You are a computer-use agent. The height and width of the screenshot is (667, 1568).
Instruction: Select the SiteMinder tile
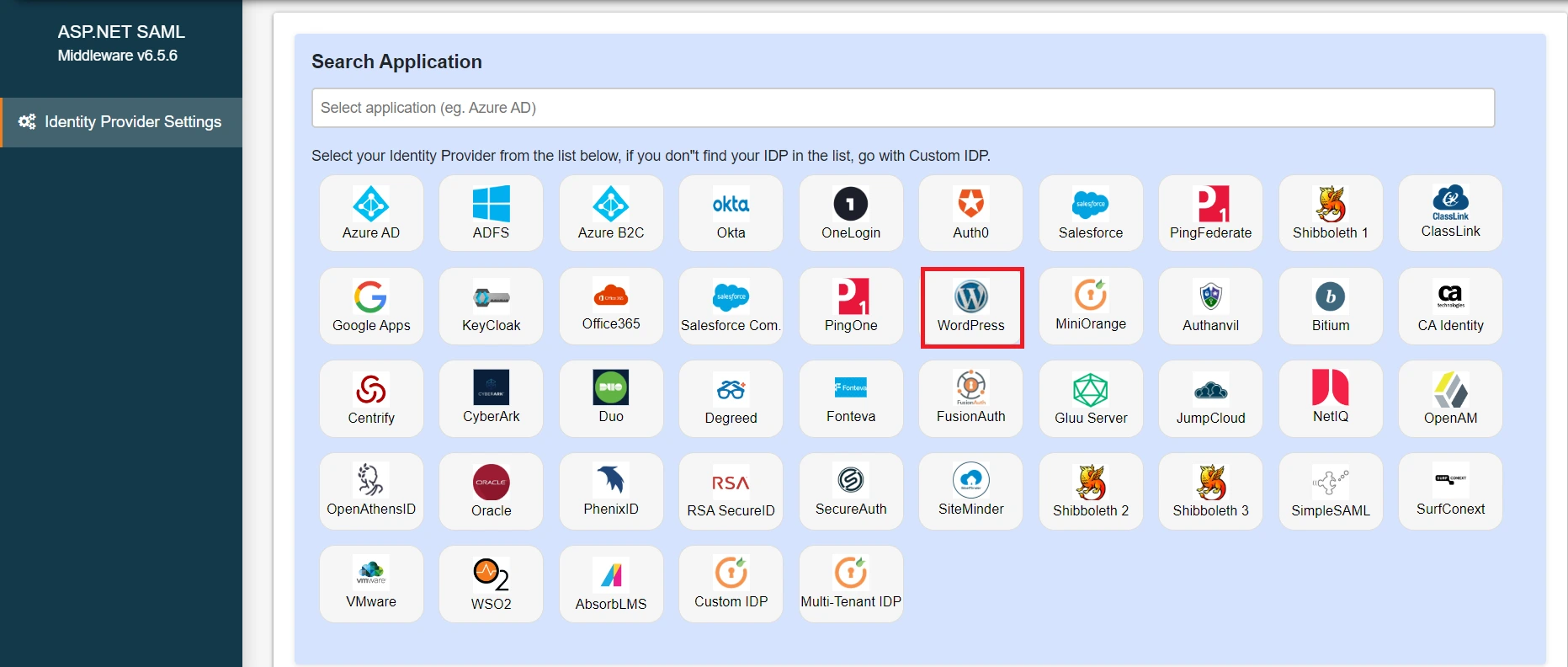[x=970, y=491]
